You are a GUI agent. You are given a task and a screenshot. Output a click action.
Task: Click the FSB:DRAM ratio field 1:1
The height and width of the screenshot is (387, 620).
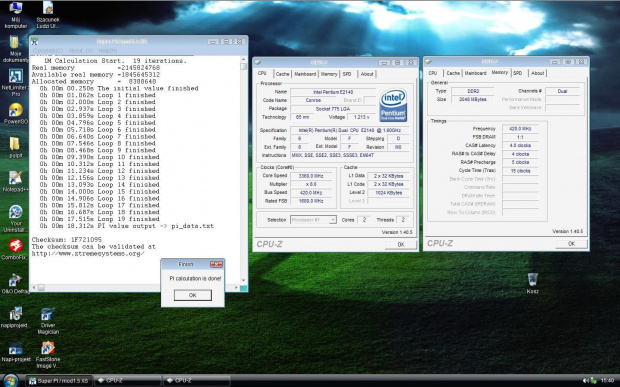[x=520, y=137]
